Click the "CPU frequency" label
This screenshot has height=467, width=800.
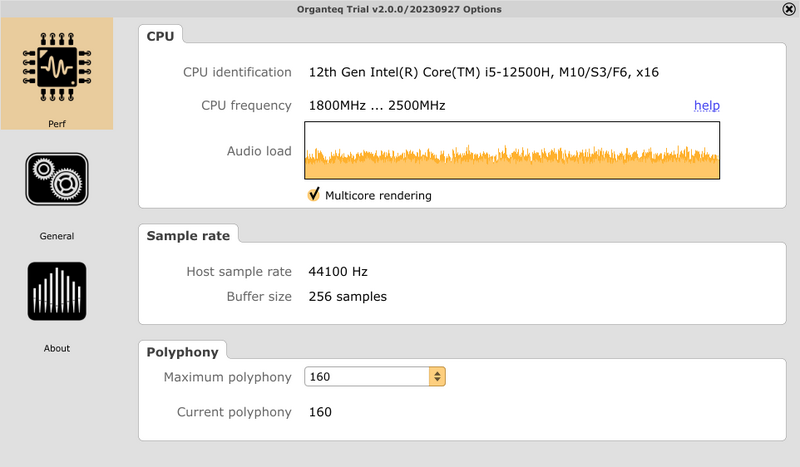click(x=246, y=105)
